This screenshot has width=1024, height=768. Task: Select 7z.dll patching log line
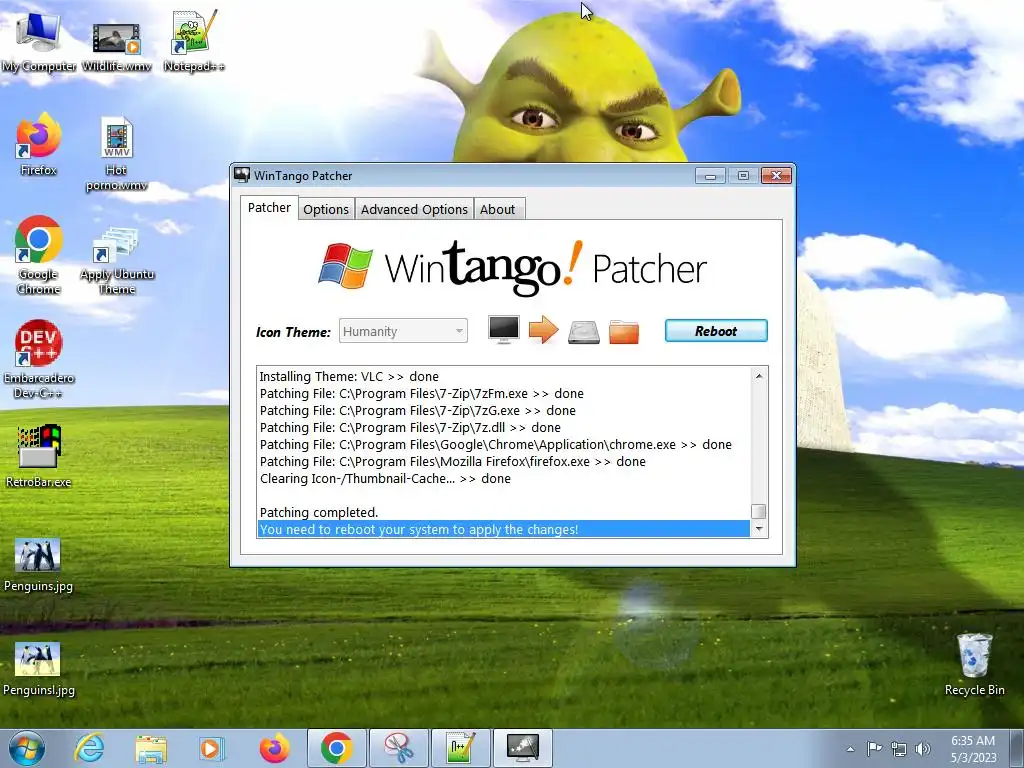click(410, 428)
